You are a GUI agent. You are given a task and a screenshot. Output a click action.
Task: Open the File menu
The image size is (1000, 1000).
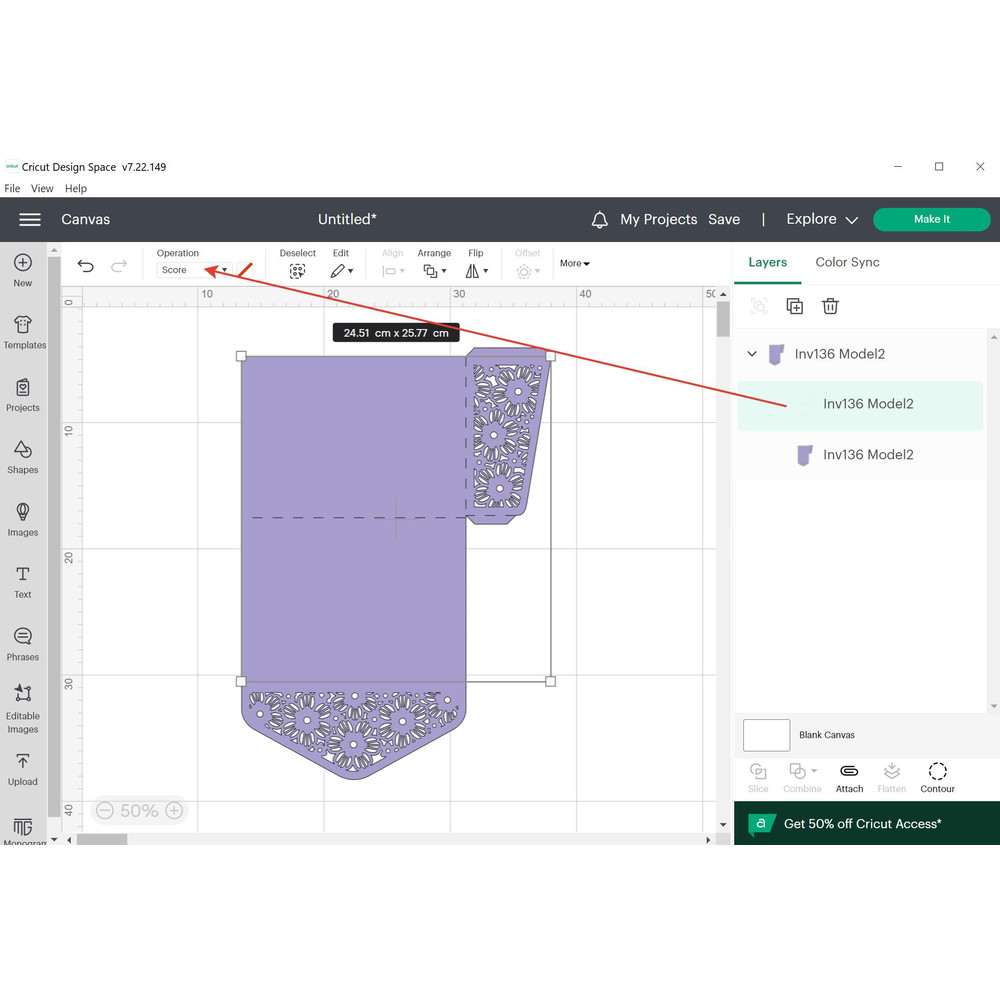click(12, 188)
